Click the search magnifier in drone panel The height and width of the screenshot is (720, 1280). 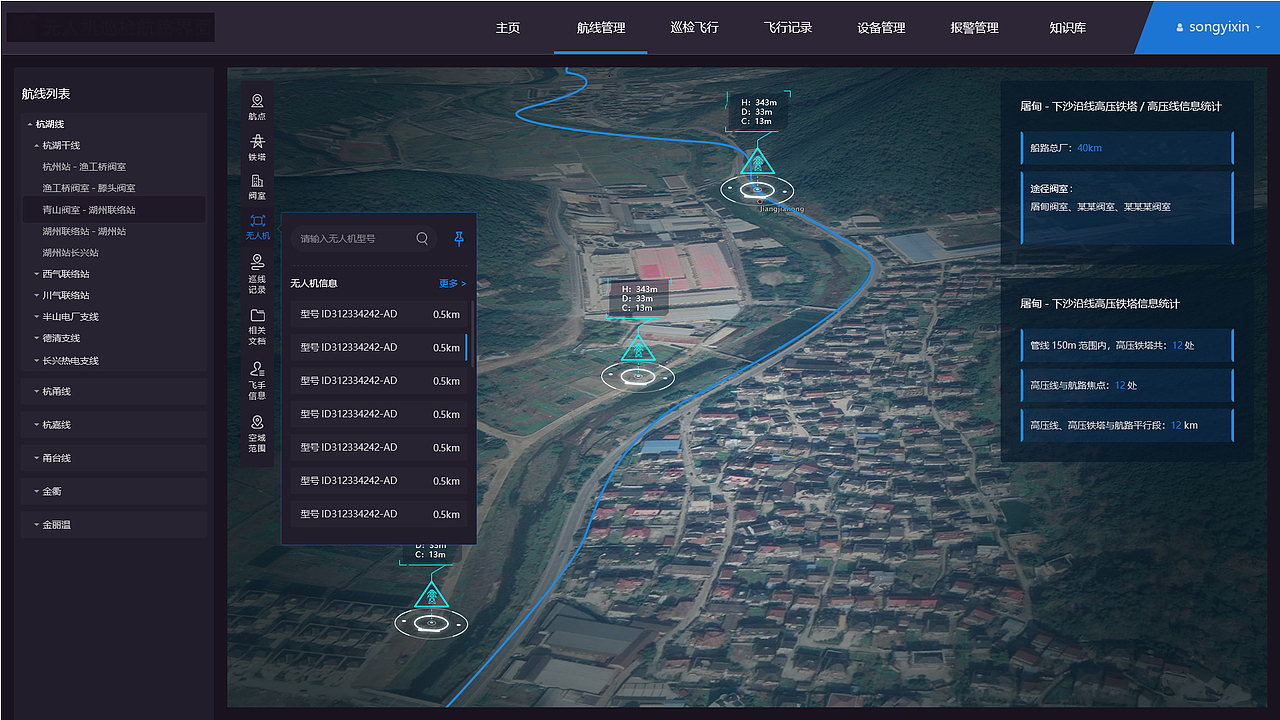[x=422, y=238]
